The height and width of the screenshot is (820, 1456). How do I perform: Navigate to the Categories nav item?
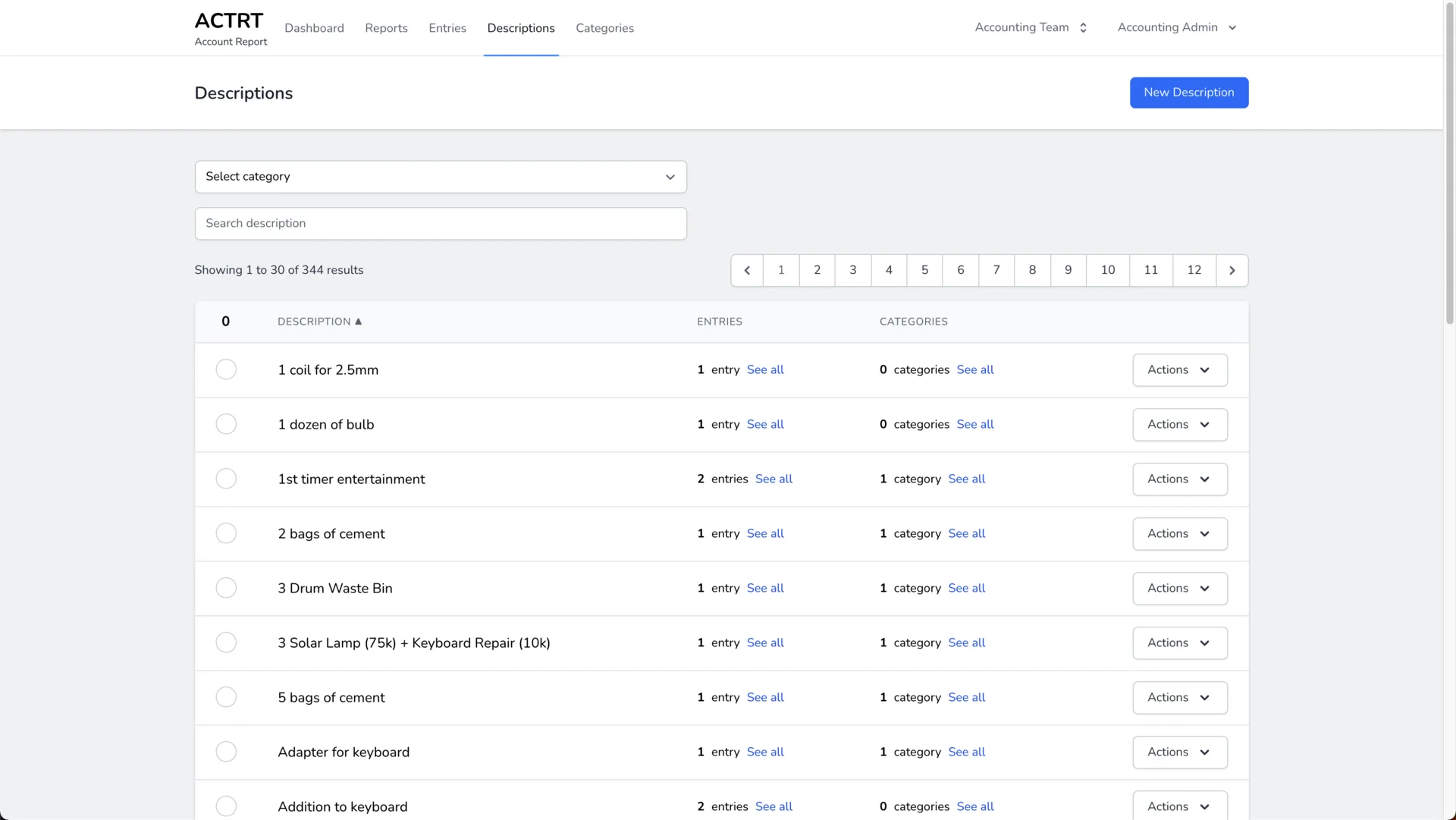click(604, 28)
